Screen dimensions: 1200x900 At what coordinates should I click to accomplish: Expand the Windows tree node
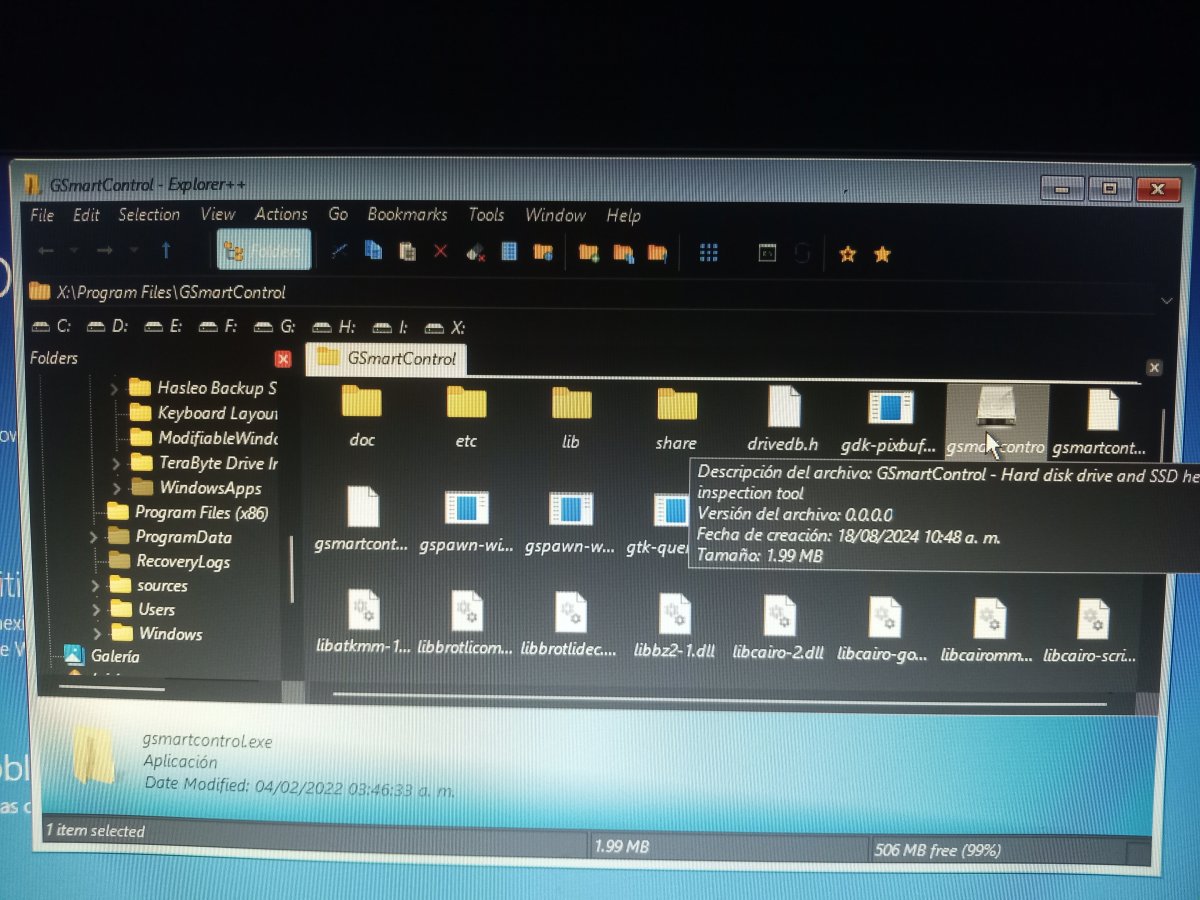point(96,633)
